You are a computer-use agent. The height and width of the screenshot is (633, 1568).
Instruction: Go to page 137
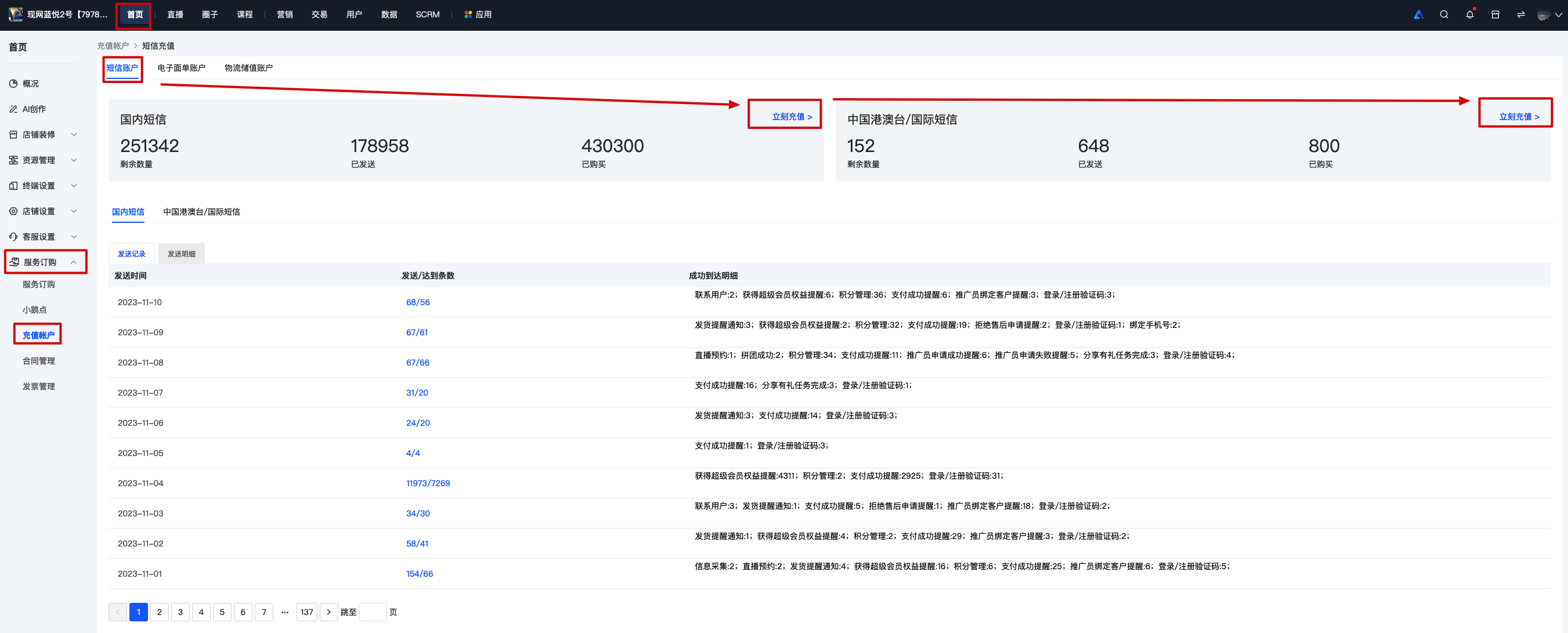coord(307,612)
